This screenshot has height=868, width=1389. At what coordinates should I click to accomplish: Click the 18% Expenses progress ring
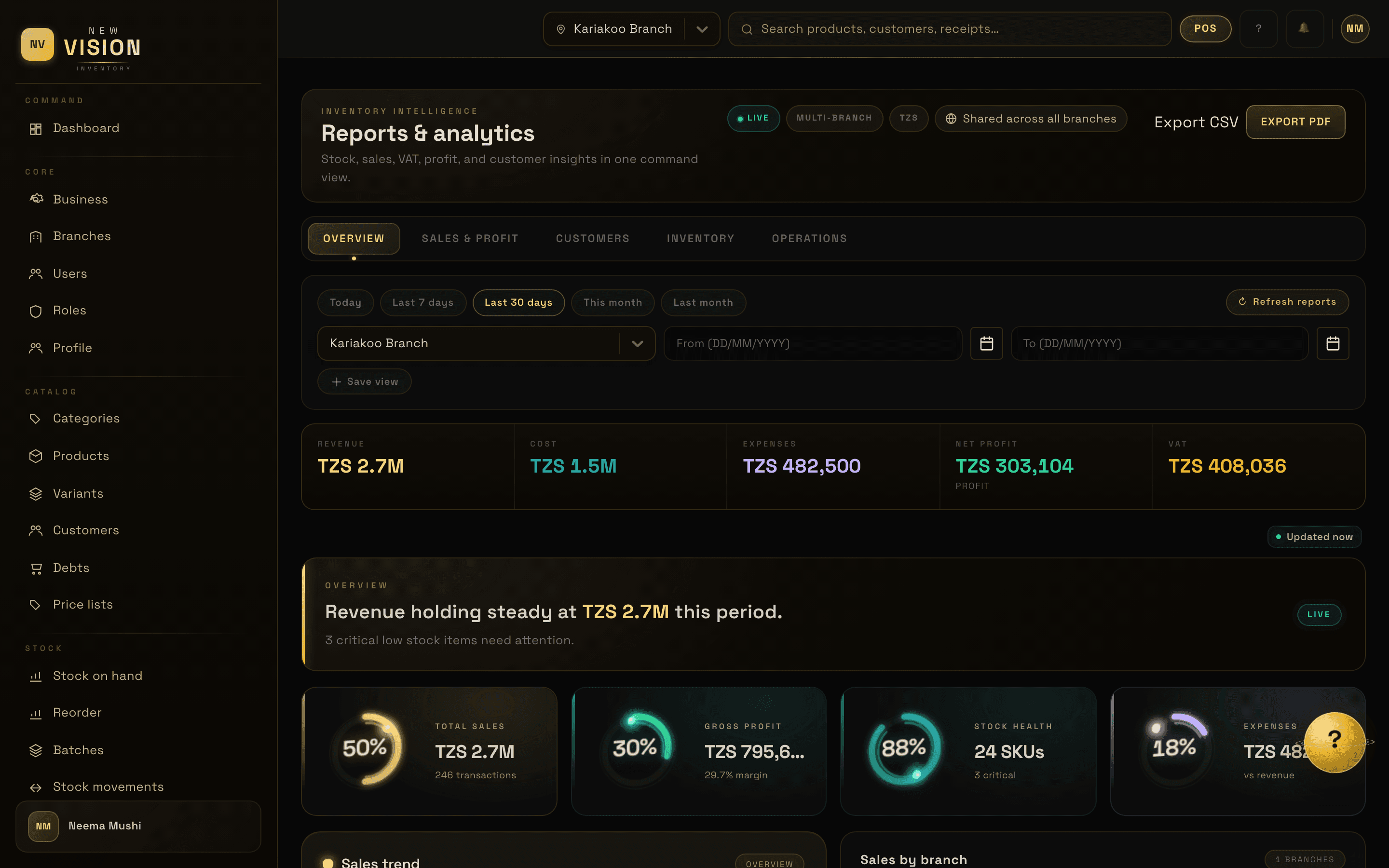point(1174,748)
